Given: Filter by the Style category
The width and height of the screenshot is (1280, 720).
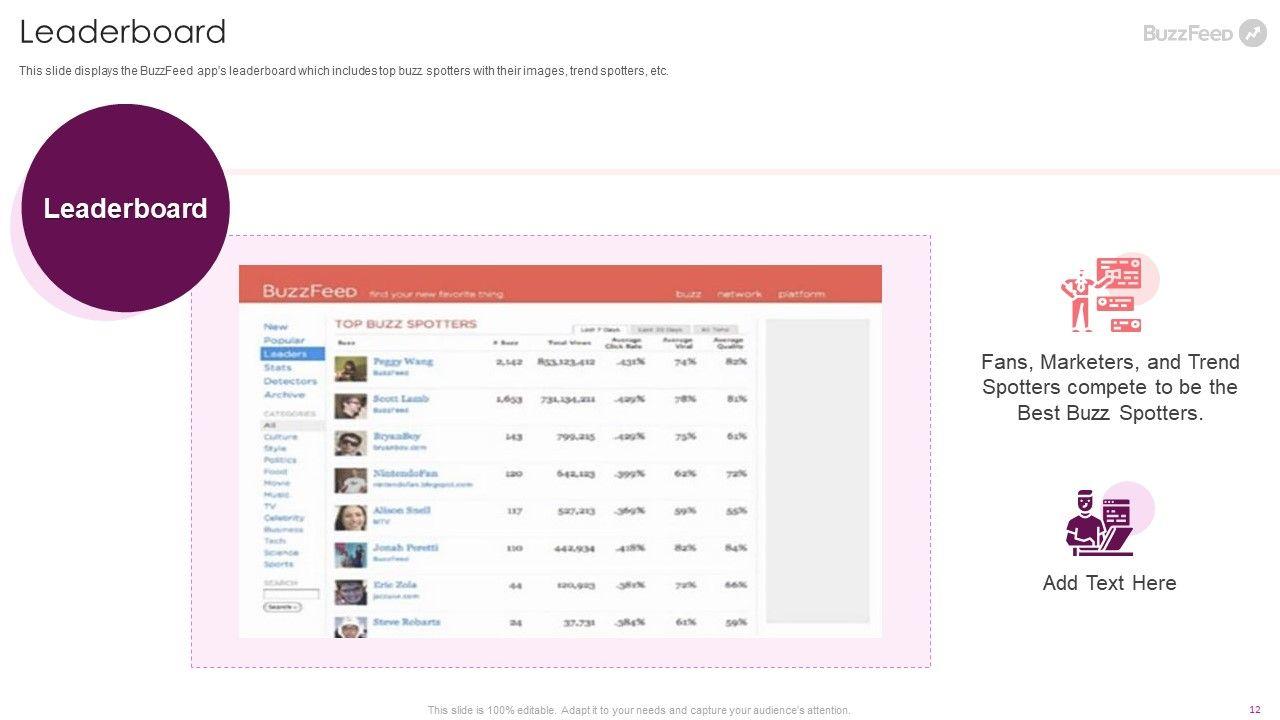Looking at the screenshot, I should pos(275,449).
